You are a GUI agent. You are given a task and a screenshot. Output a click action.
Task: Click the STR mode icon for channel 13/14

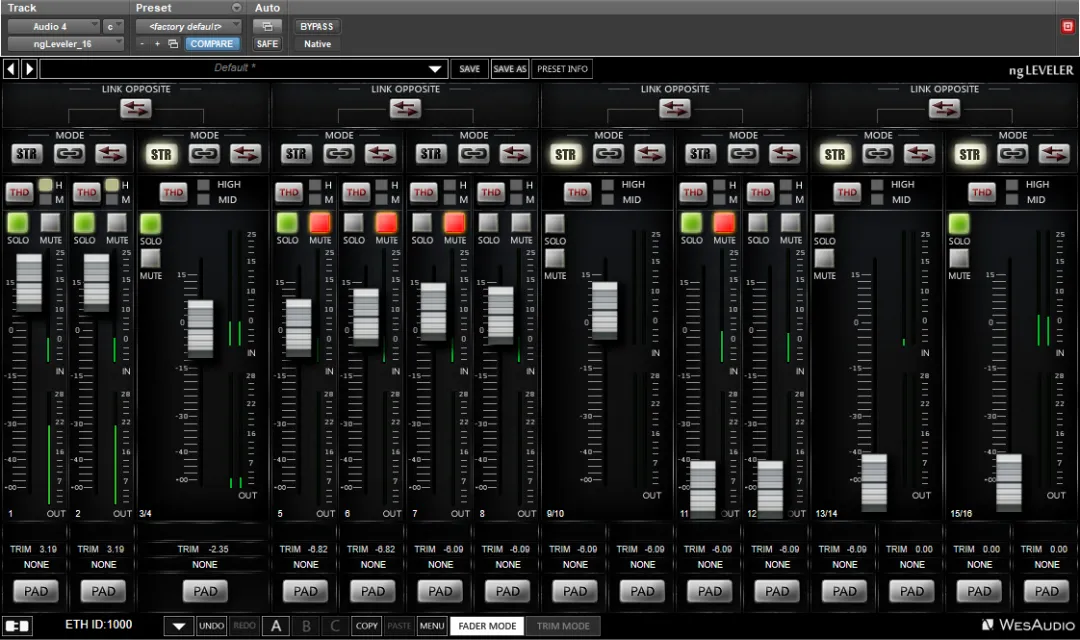click(835, 154)
